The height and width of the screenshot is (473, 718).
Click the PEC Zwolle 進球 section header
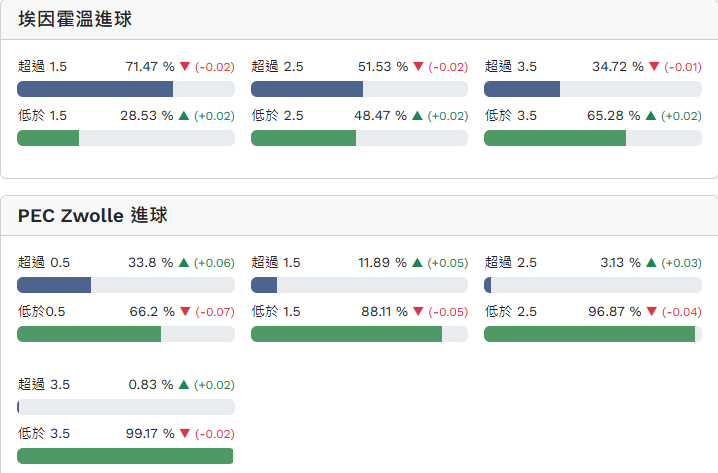[93, 215]
